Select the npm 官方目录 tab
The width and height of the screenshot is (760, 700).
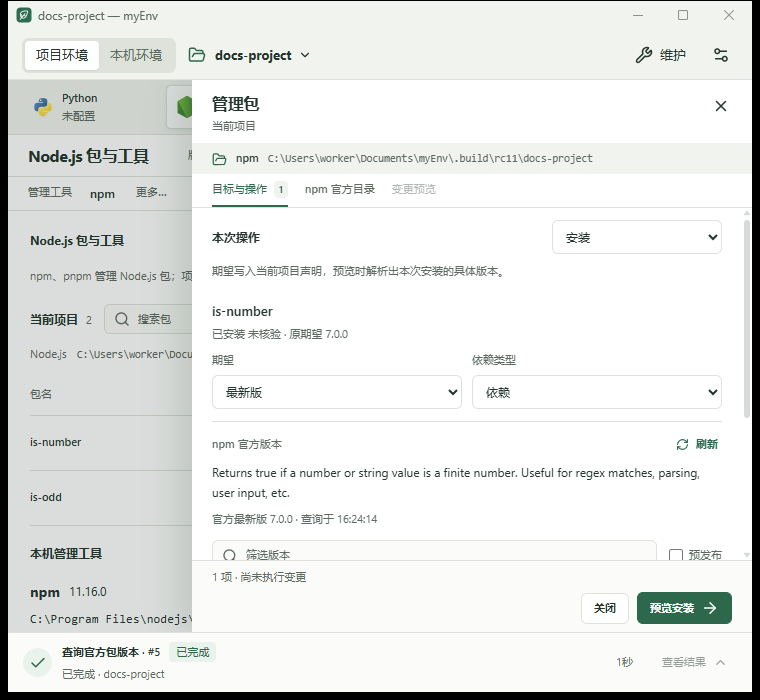coord(340,189)
